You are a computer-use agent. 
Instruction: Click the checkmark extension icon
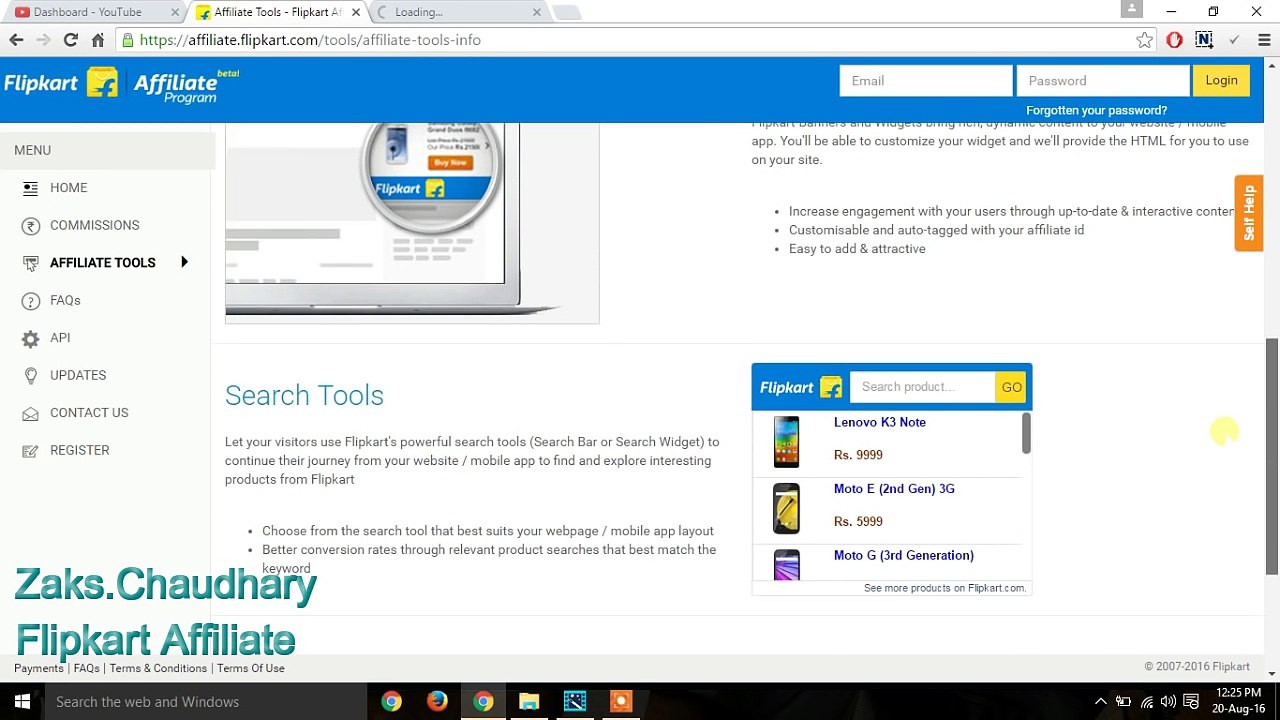[1234, 40]
